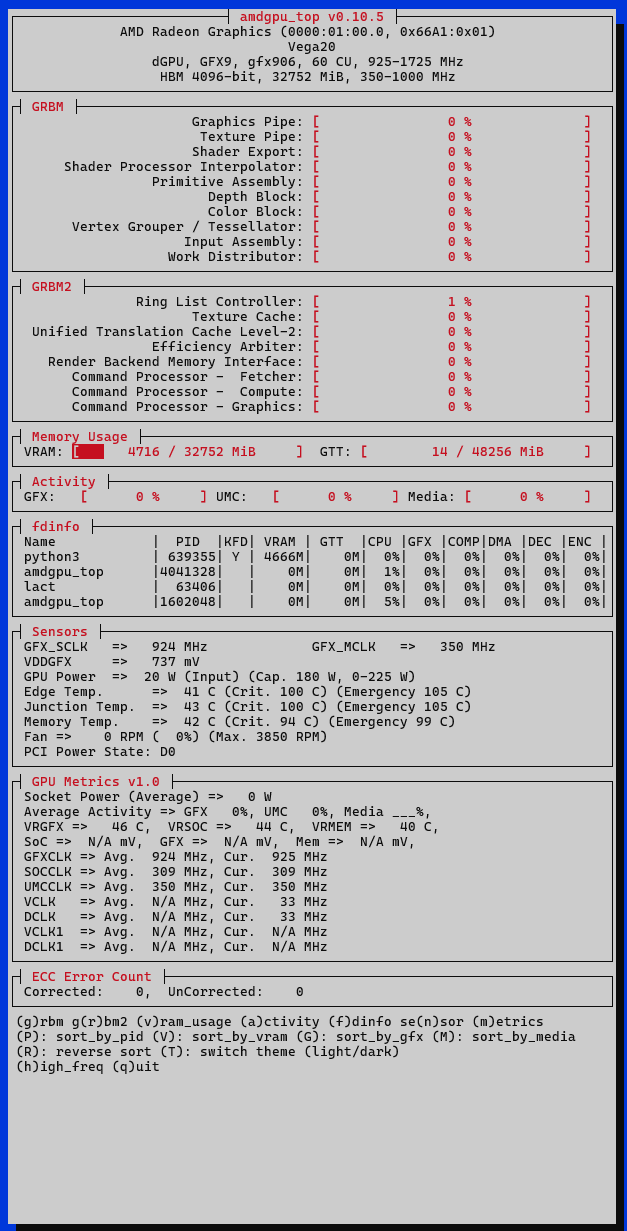This screenshot has width=627, height=1231.
Task: Click the GPU Metrics v1.0 header
Action: tap(96, 781)
